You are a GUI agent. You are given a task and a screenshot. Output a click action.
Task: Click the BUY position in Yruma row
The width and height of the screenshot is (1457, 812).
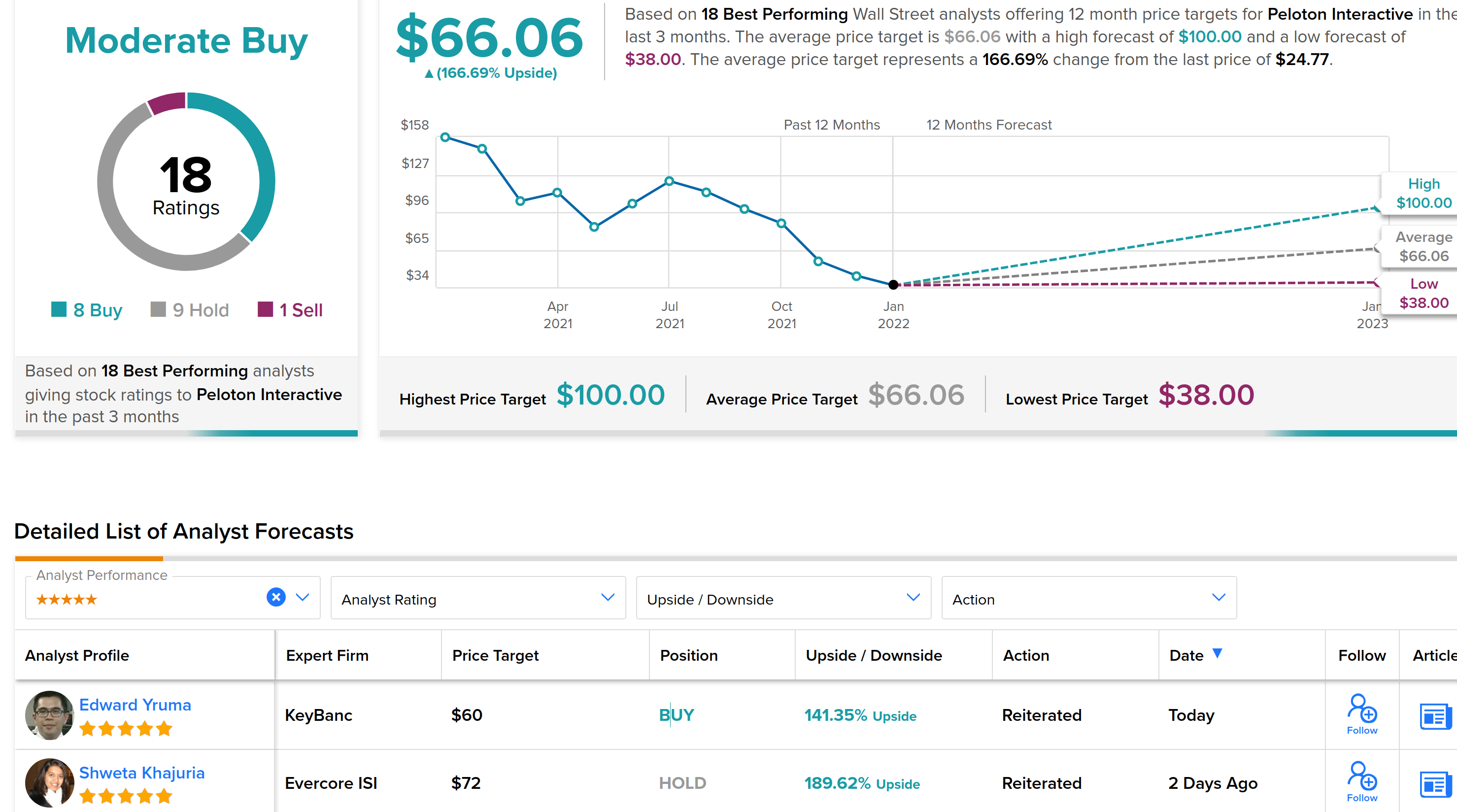[x=677, y=715]
